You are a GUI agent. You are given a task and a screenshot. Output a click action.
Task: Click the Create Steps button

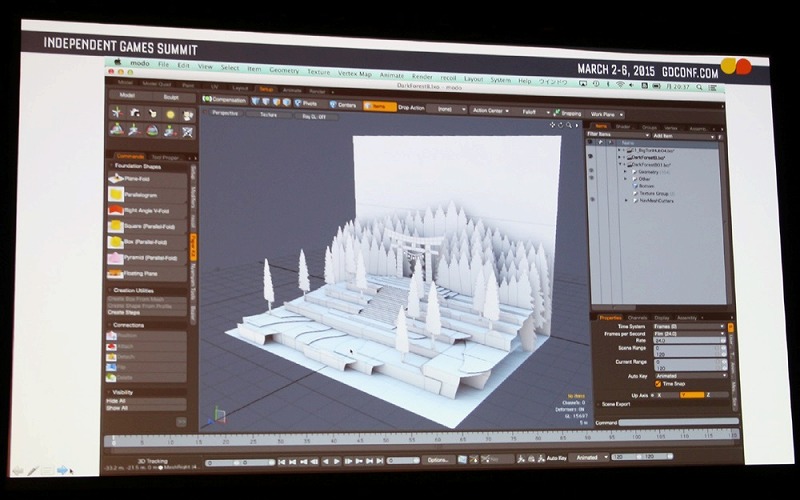pyautogui.click(x=146, y=312)
